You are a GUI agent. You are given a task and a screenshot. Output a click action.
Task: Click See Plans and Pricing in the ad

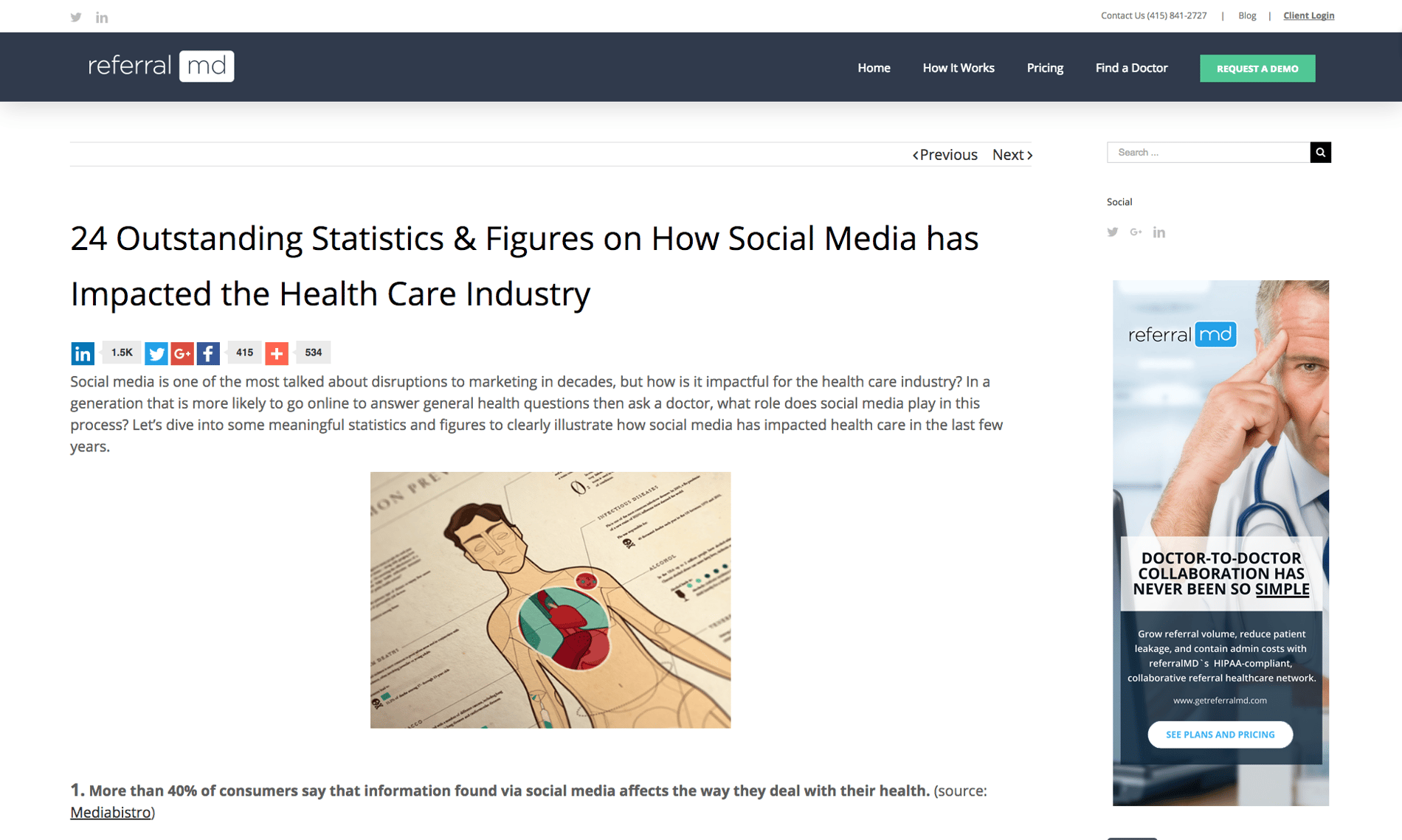1219,734
